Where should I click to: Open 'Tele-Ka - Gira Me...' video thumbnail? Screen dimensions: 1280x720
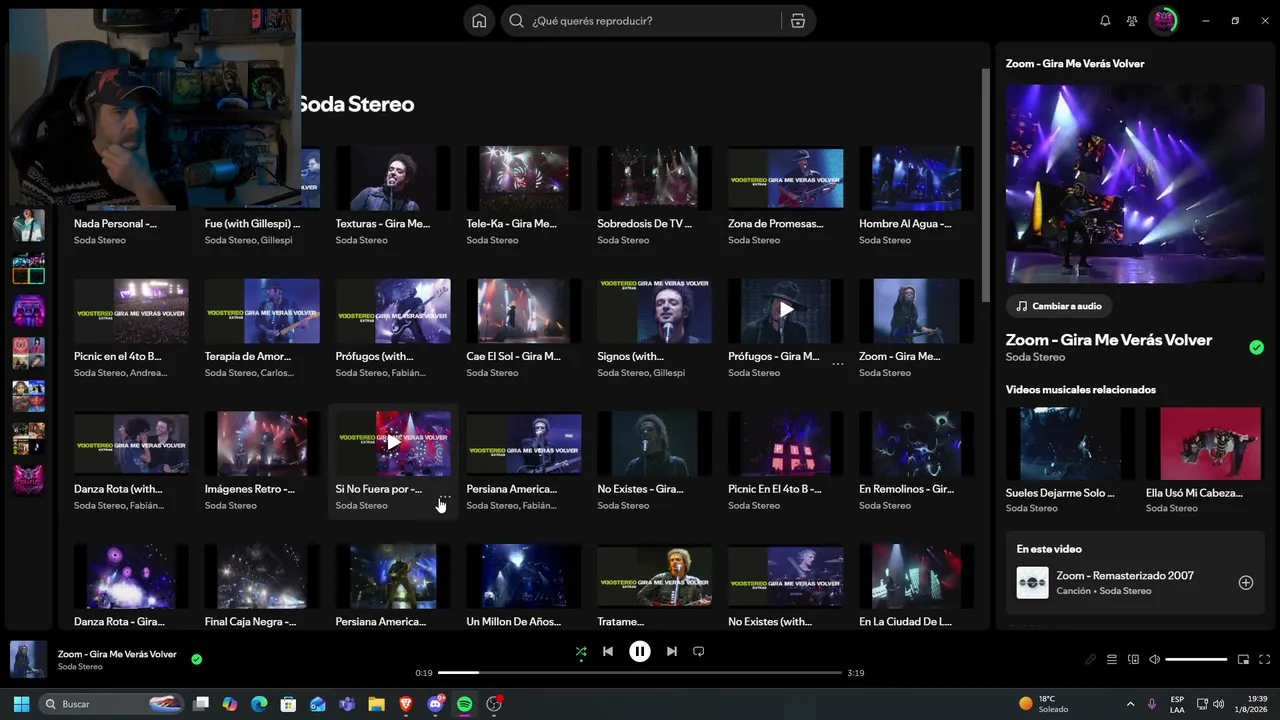(x=524, y=178)
